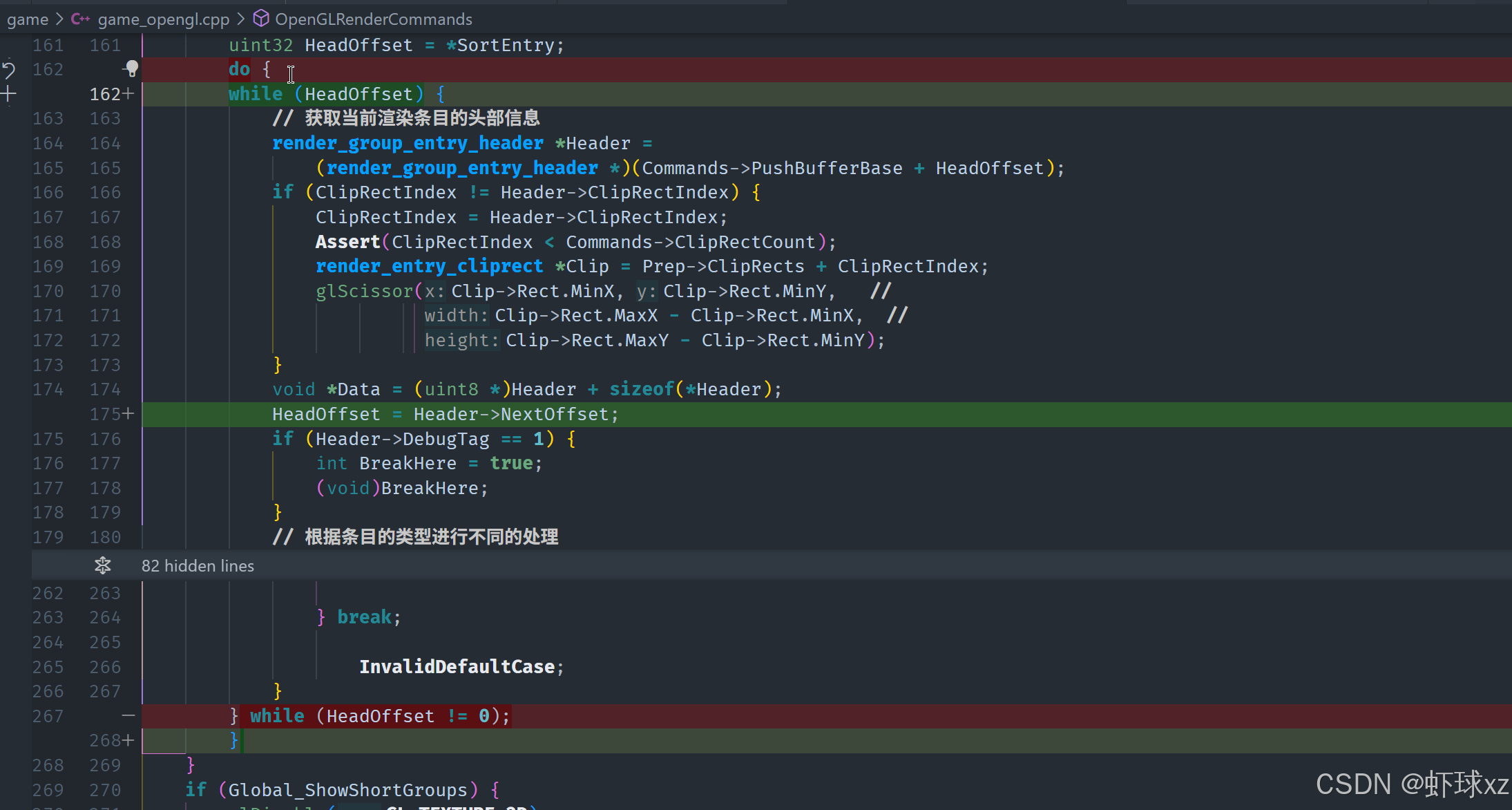
Task: Open game_opengl.cpp breadcrumb dropdown
Action: (x=163, y=19)
